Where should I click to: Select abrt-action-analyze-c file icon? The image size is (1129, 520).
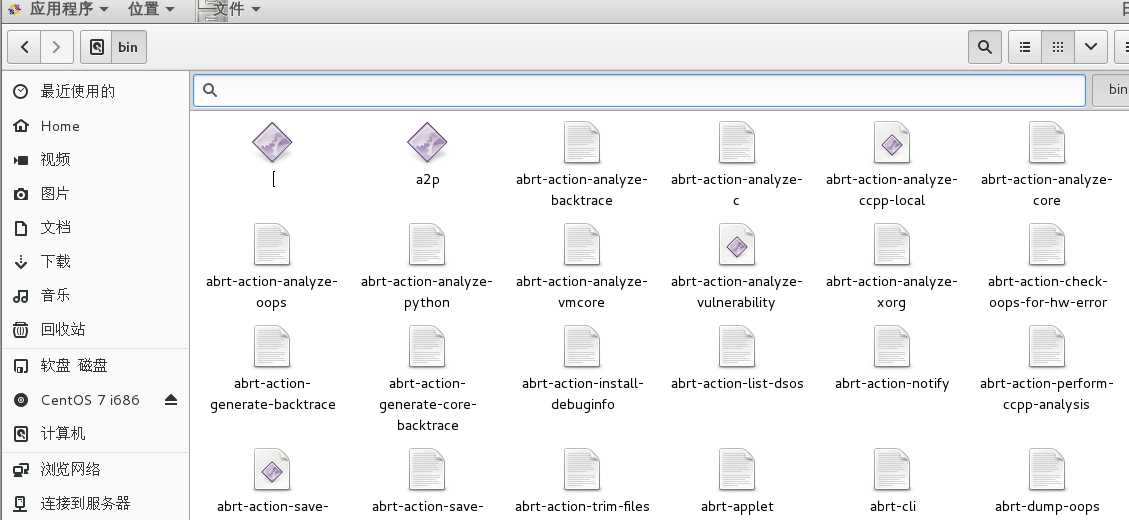[737, 142]
